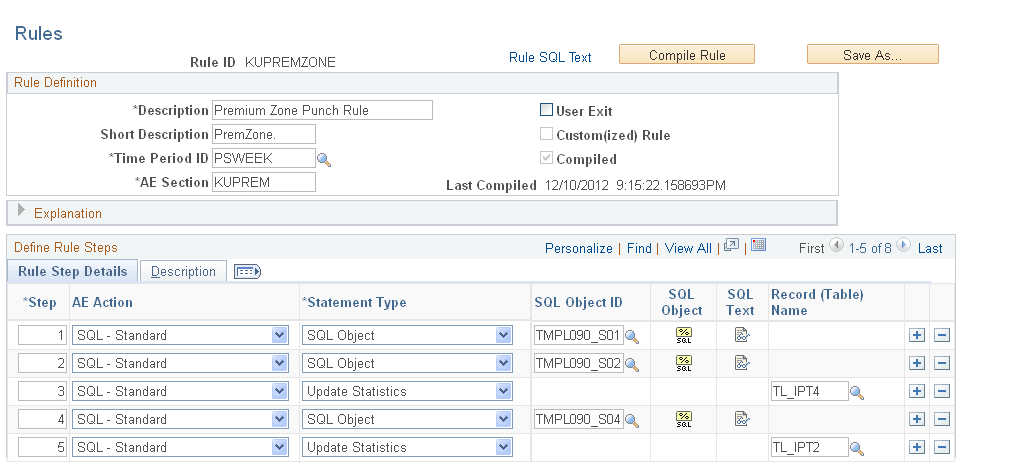Download grid to spreadsheet icon
The height and width of the screenshot is (471, 1011).
(758, 245)
